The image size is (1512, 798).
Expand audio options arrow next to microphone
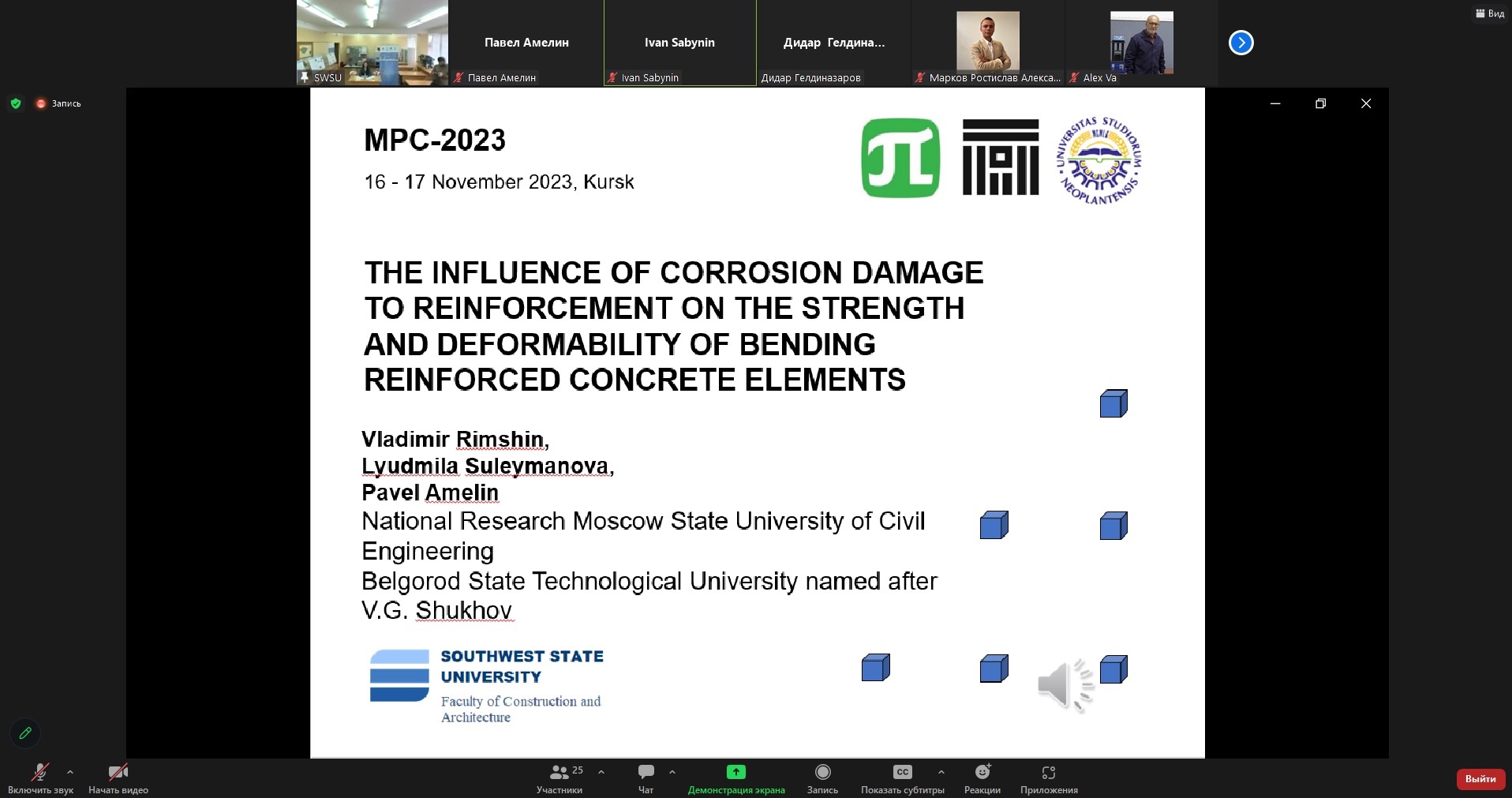pos(70,772)
